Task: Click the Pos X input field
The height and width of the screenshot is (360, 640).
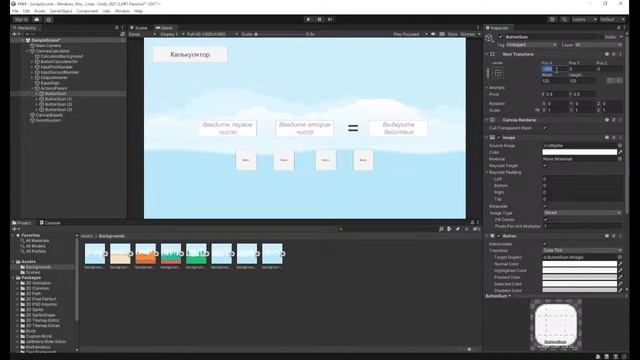Action: 554,69
